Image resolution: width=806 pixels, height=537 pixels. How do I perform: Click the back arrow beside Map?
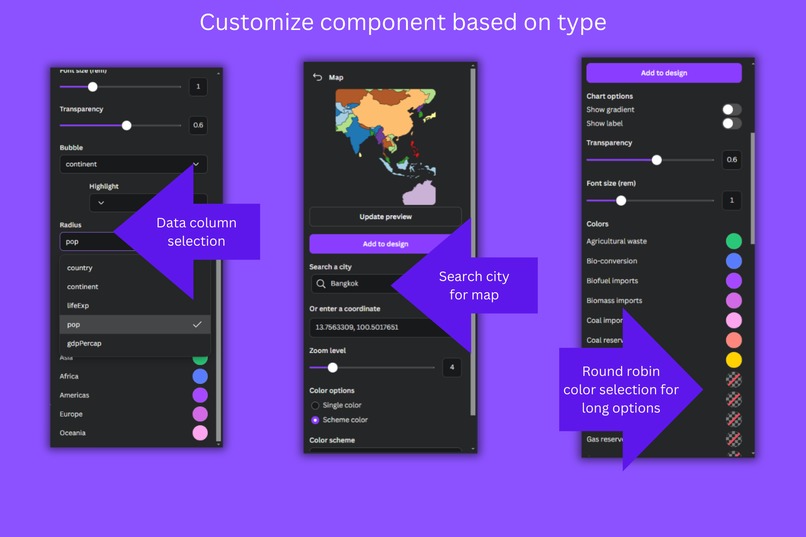tap(317, 77)
